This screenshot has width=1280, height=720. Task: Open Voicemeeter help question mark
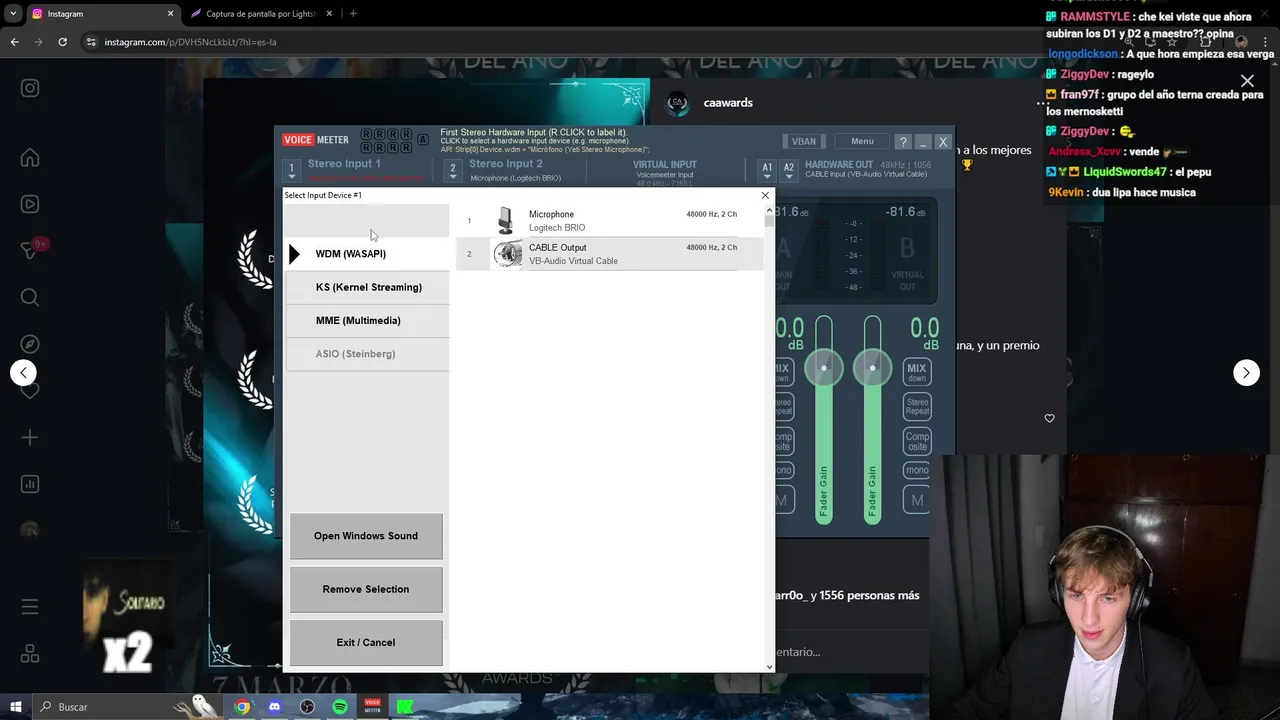(x=903, y=142)
